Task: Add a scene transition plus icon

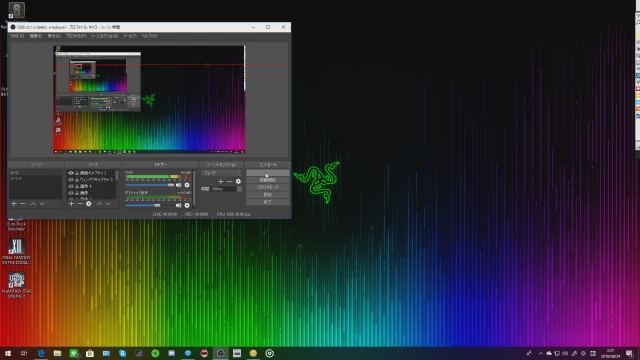Action: tap(221, 181)
